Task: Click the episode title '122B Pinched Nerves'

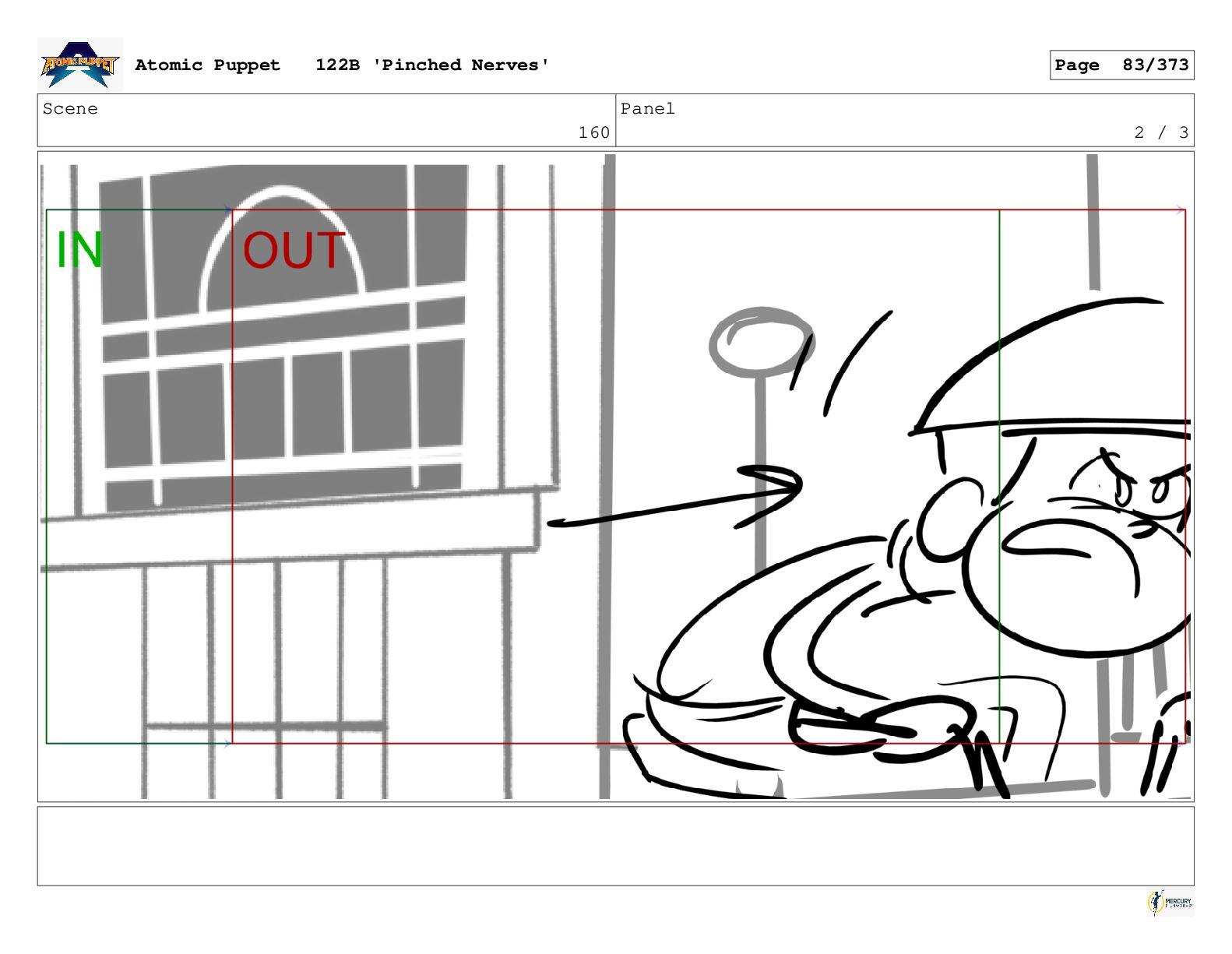Action: (432, 65)
